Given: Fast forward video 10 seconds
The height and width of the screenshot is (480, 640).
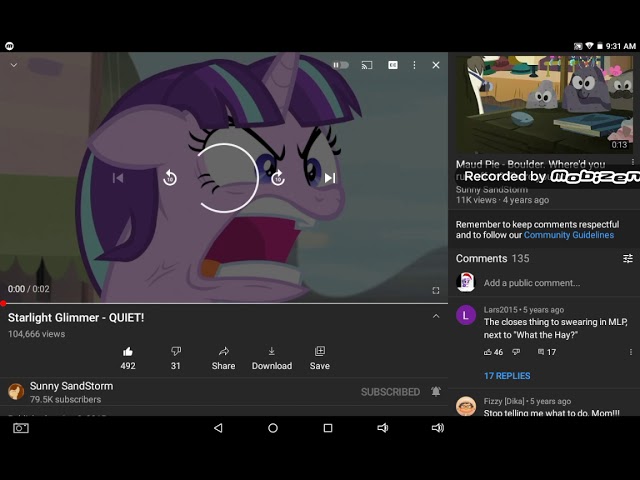Looking at the screenshot, I should tap(278, 178).
